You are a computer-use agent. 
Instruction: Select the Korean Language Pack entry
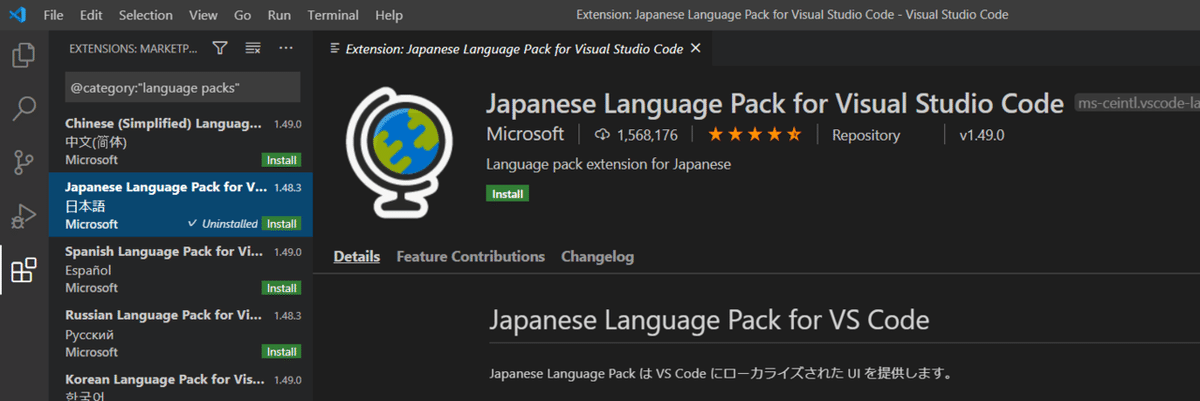(182, 385)
